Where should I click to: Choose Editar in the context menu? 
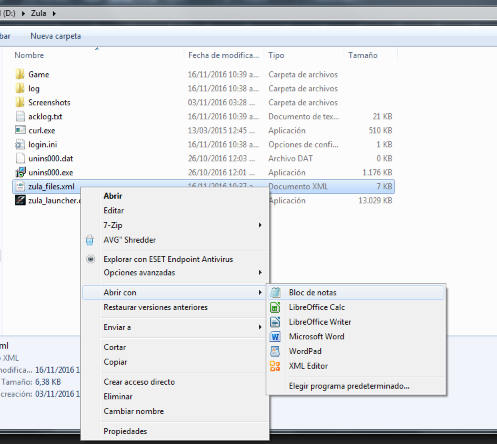(x=175, y=211)
